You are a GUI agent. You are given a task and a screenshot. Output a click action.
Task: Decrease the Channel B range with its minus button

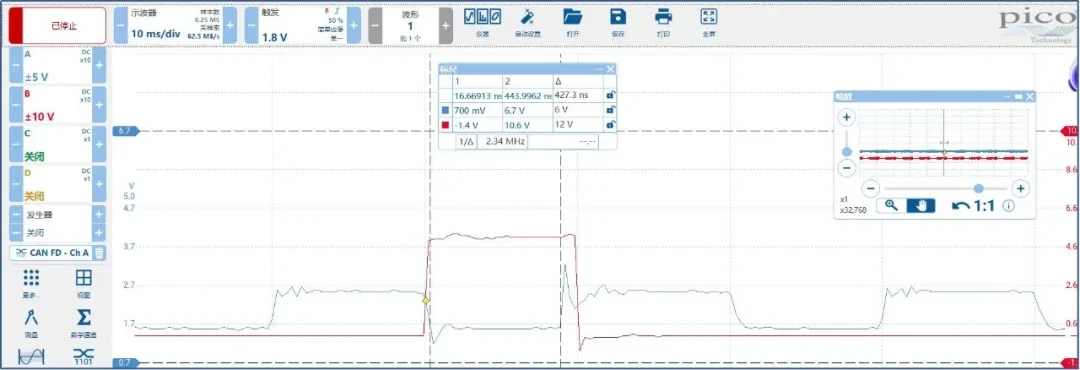click(17, 105)
